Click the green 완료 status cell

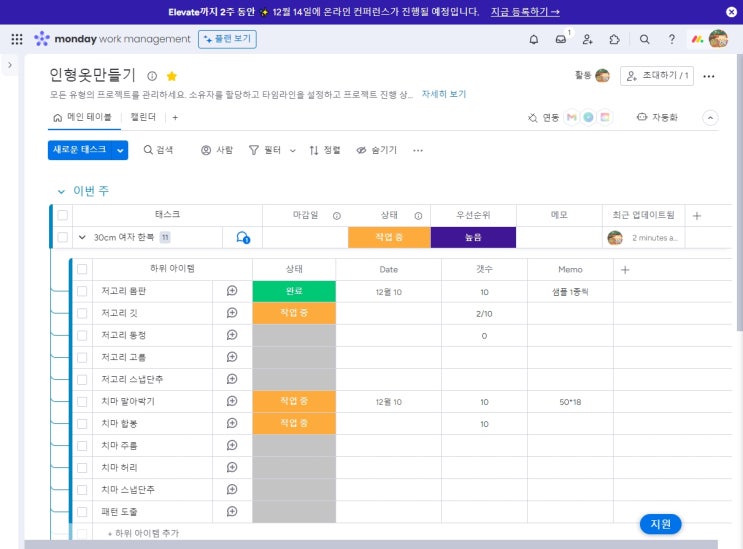[x=293, y=291]
